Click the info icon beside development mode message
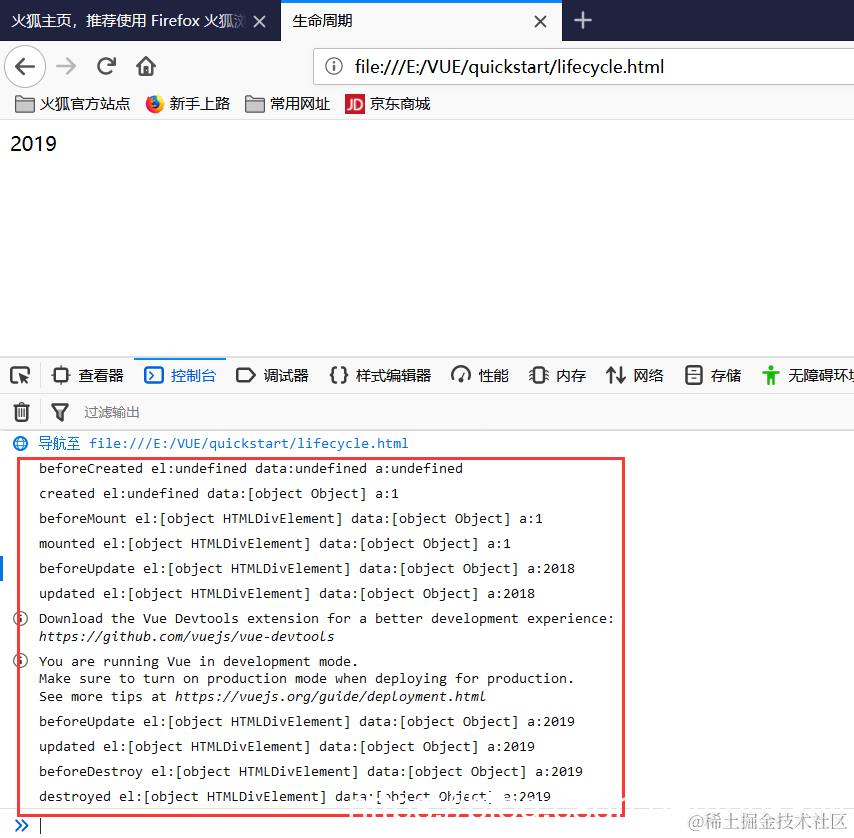Viewport: 854px width, 838px height. tap(21, 661)
